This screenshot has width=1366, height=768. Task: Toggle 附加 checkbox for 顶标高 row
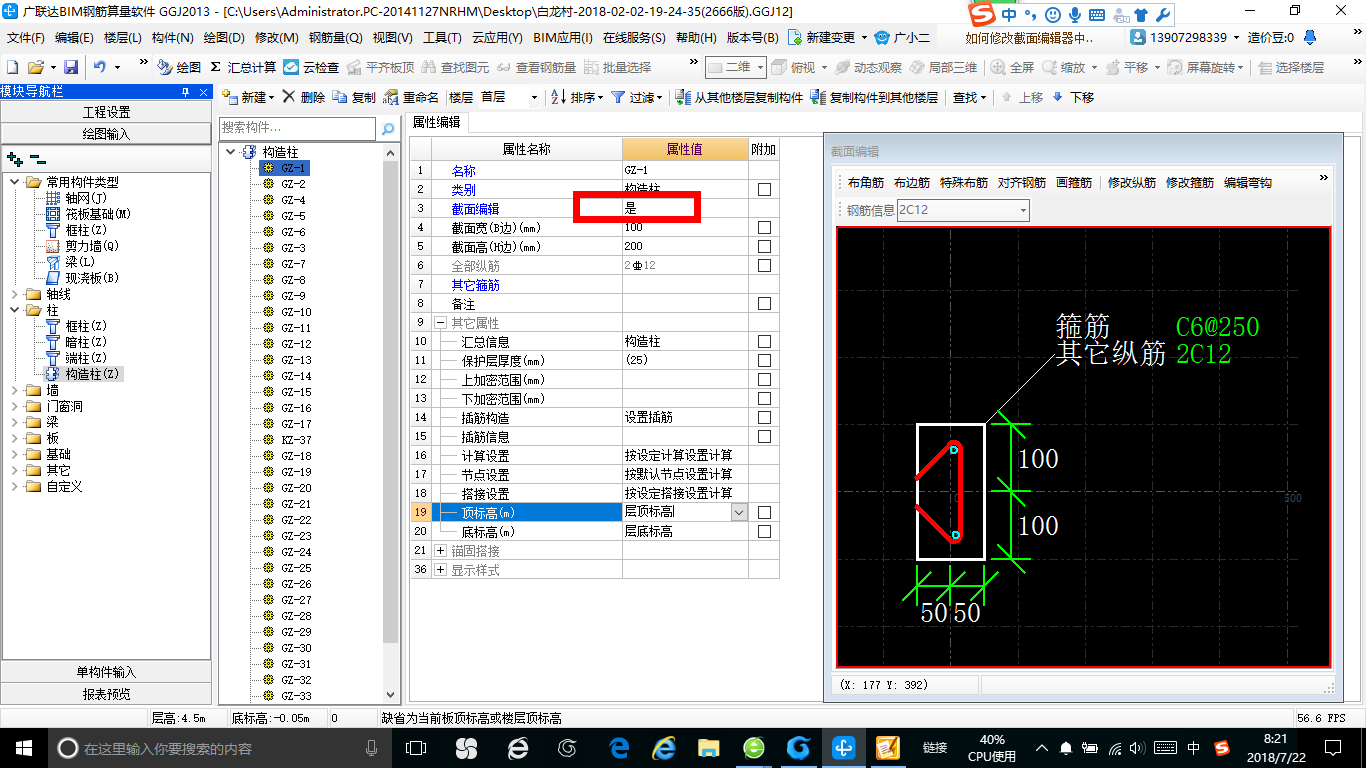(764, 513)
